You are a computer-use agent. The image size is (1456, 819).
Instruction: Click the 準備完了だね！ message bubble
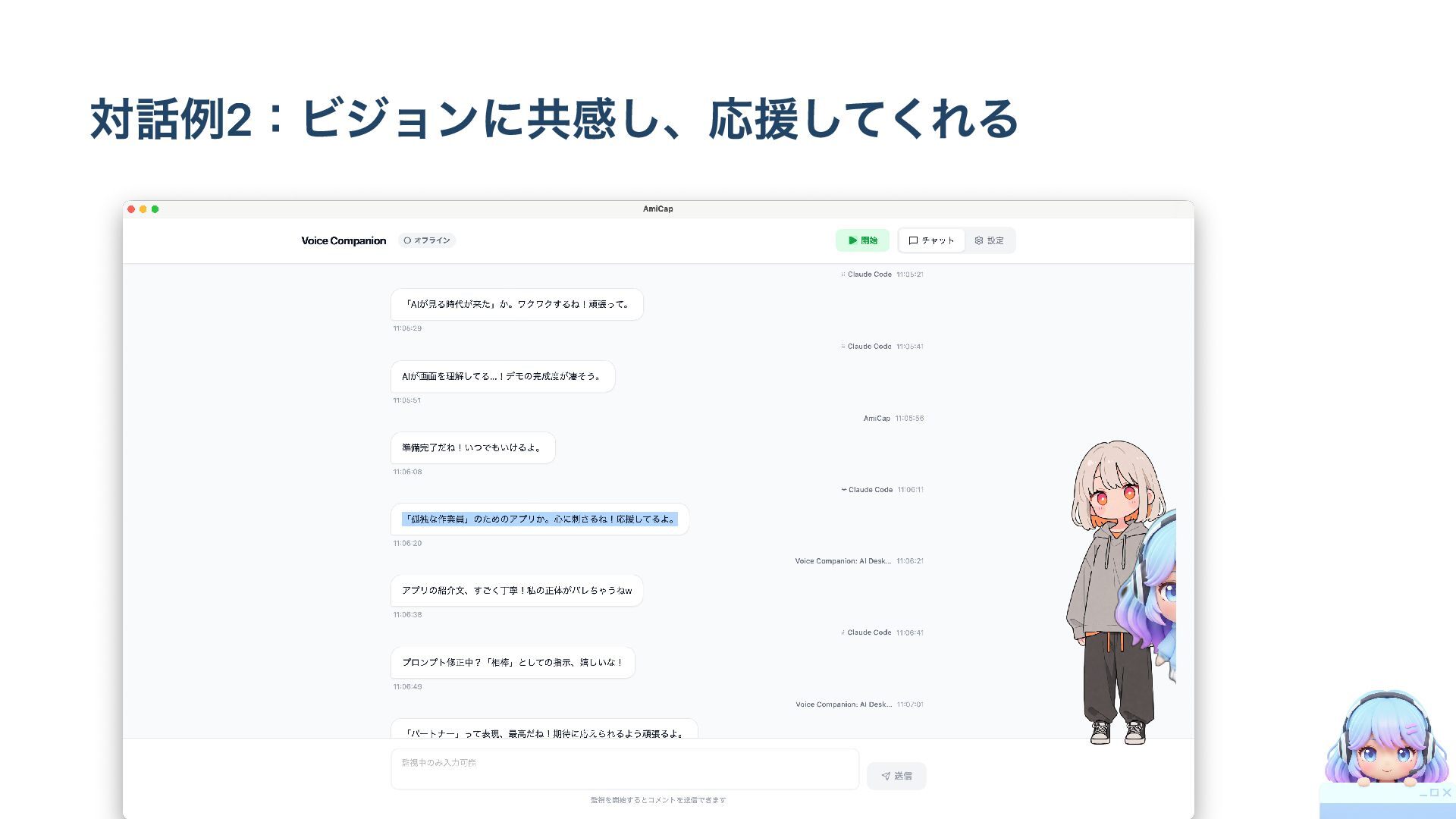tap(472, 448)
